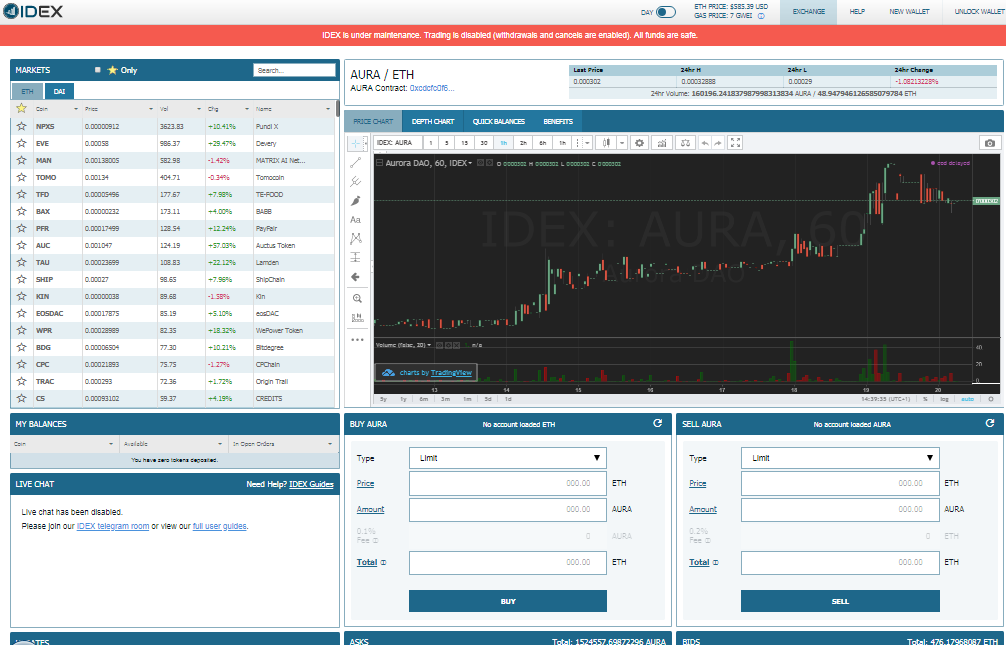Select the zoom-in magnifier tool
This screenshot has height=645, width=1006.
[357, 298]
